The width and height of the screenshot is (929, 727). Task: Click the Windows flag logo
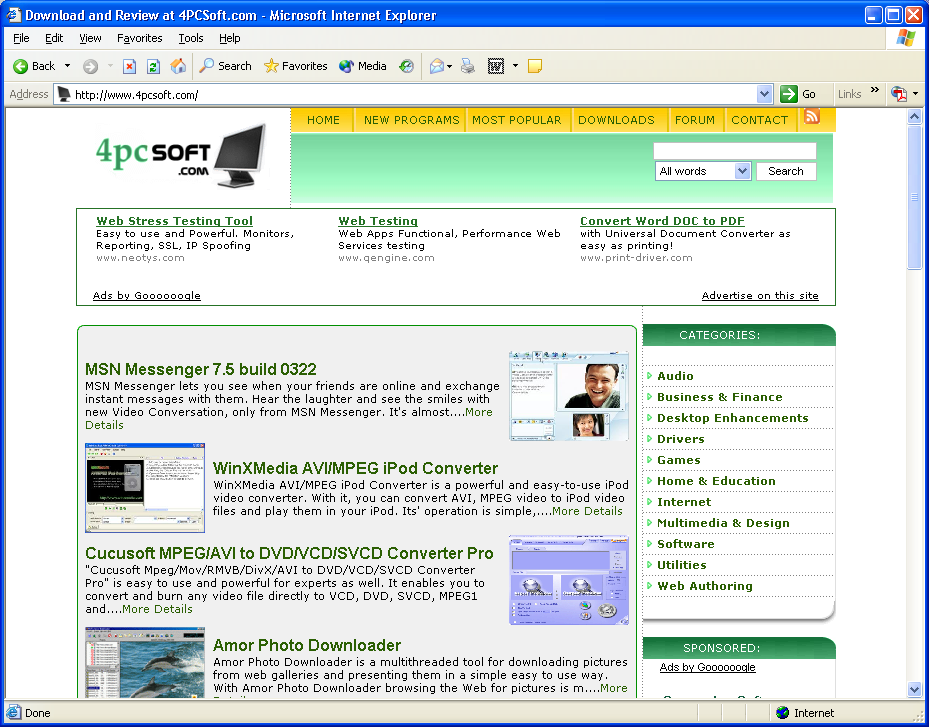905,38
